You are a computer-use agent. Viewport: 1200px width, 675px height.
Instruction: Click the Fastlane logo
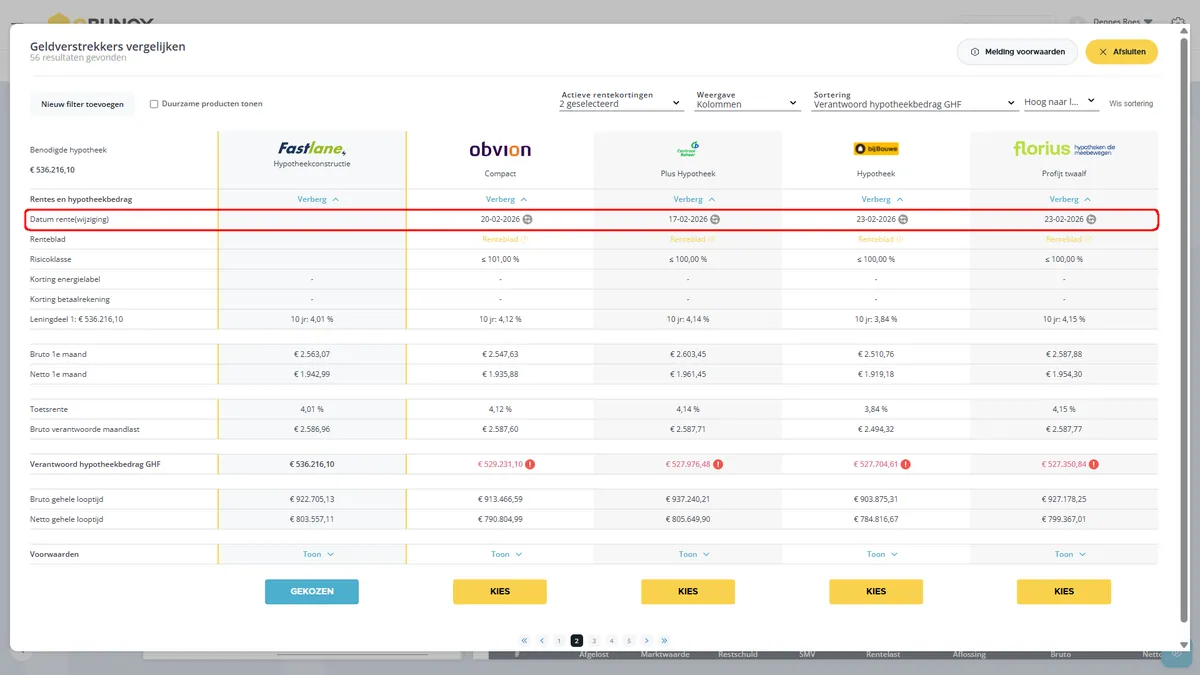pos(312,149)
